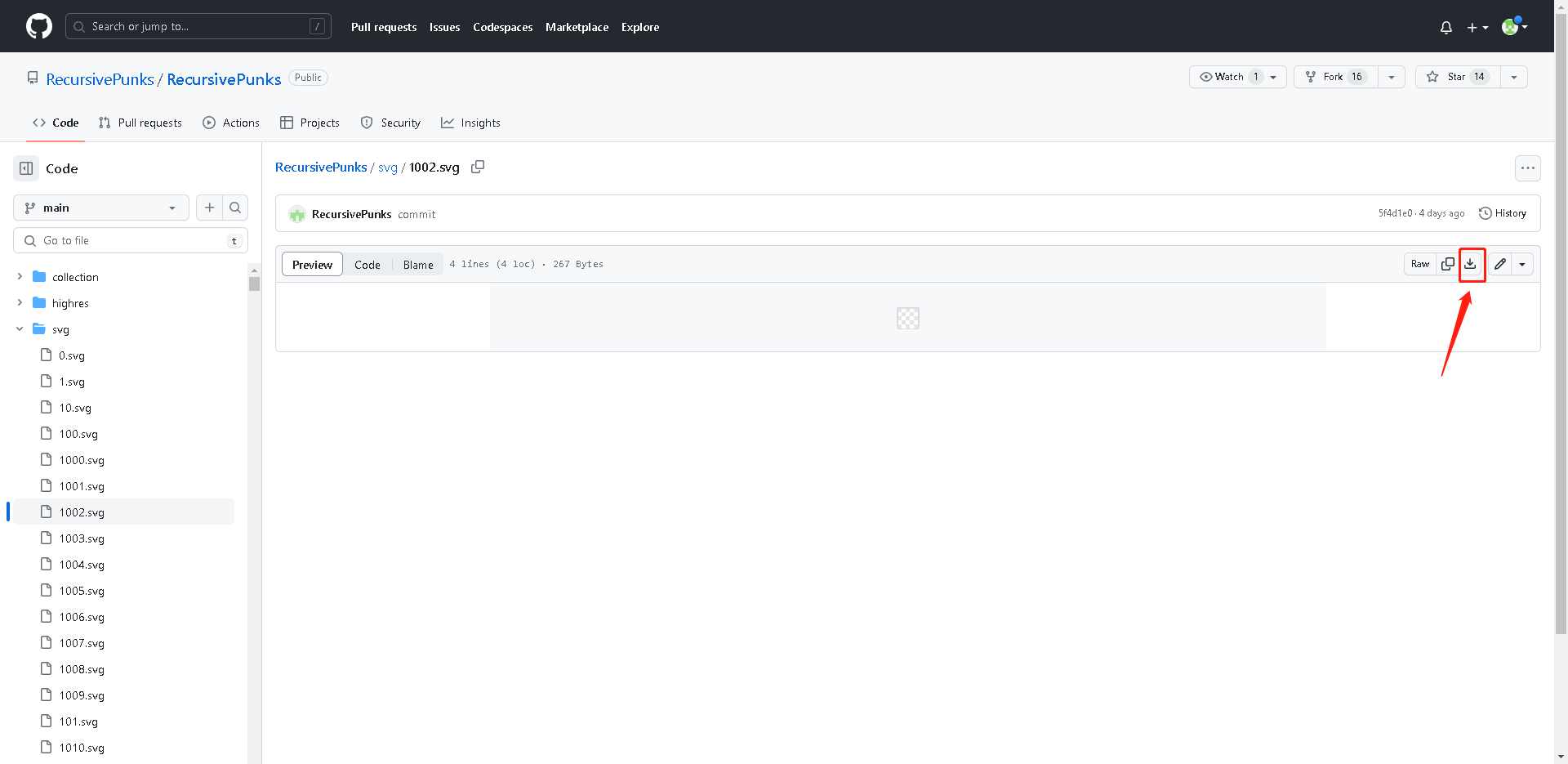Screen dimensions: 1568x764
Task: Go to the Actions tab
Action: (231, 123)
